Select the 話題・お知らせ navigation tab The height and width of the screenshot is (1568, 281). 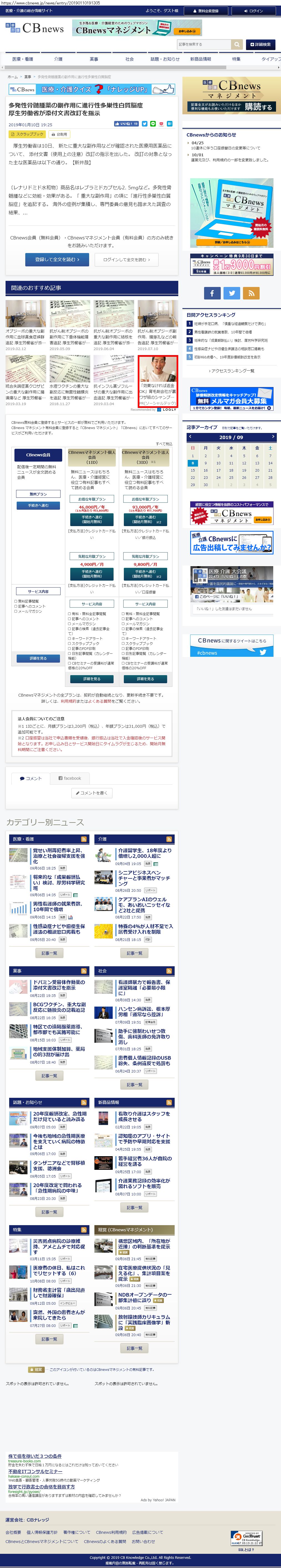165,59
